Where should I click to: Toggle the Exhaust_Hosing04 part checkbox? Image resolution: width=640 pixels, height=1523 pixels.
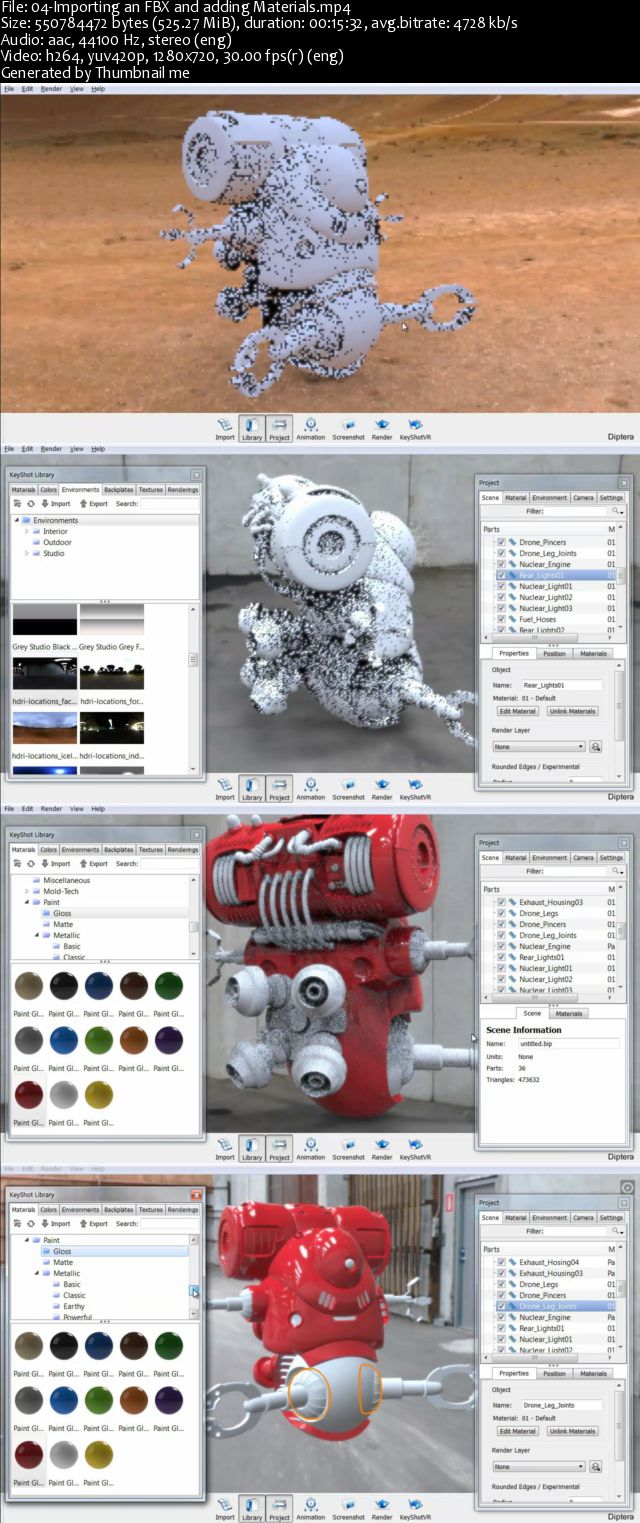[501, 1262]
